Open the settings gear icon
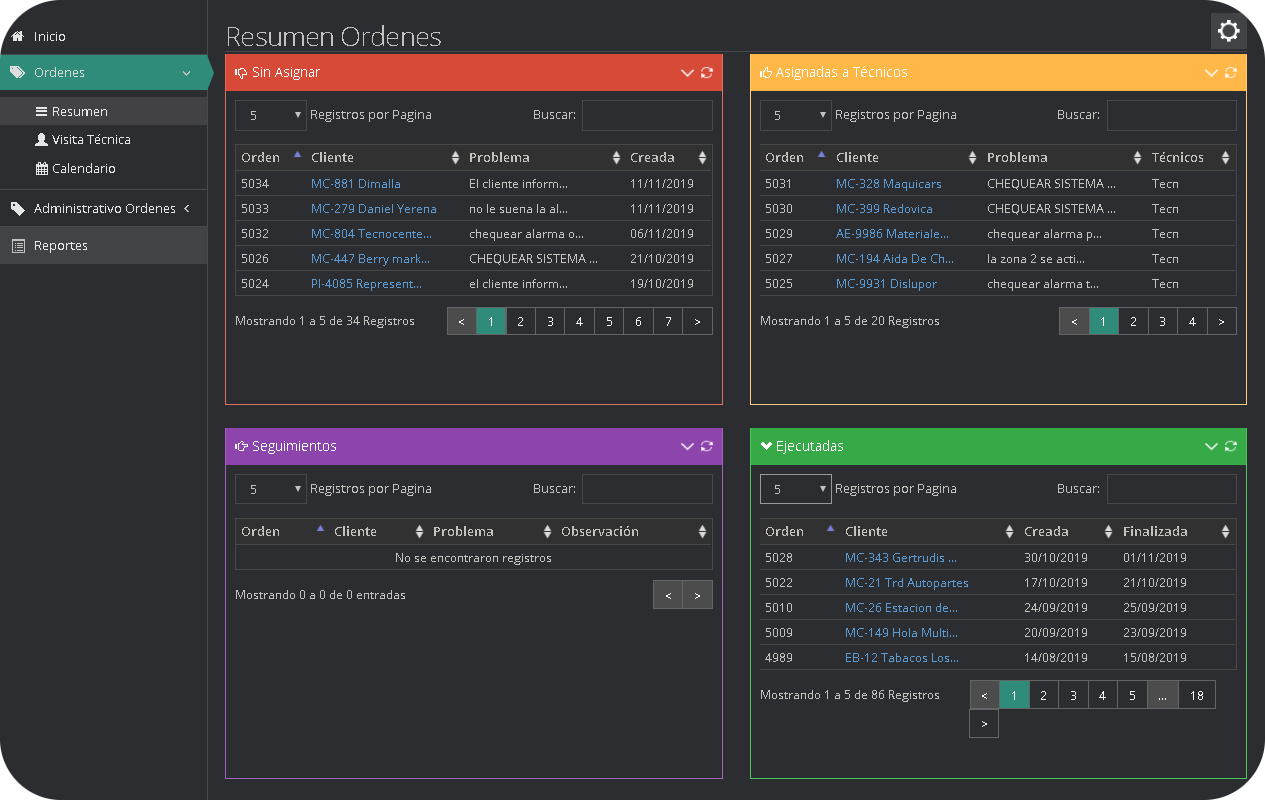The height and width of the screenshot is (800, 1265). [1228, 31]
